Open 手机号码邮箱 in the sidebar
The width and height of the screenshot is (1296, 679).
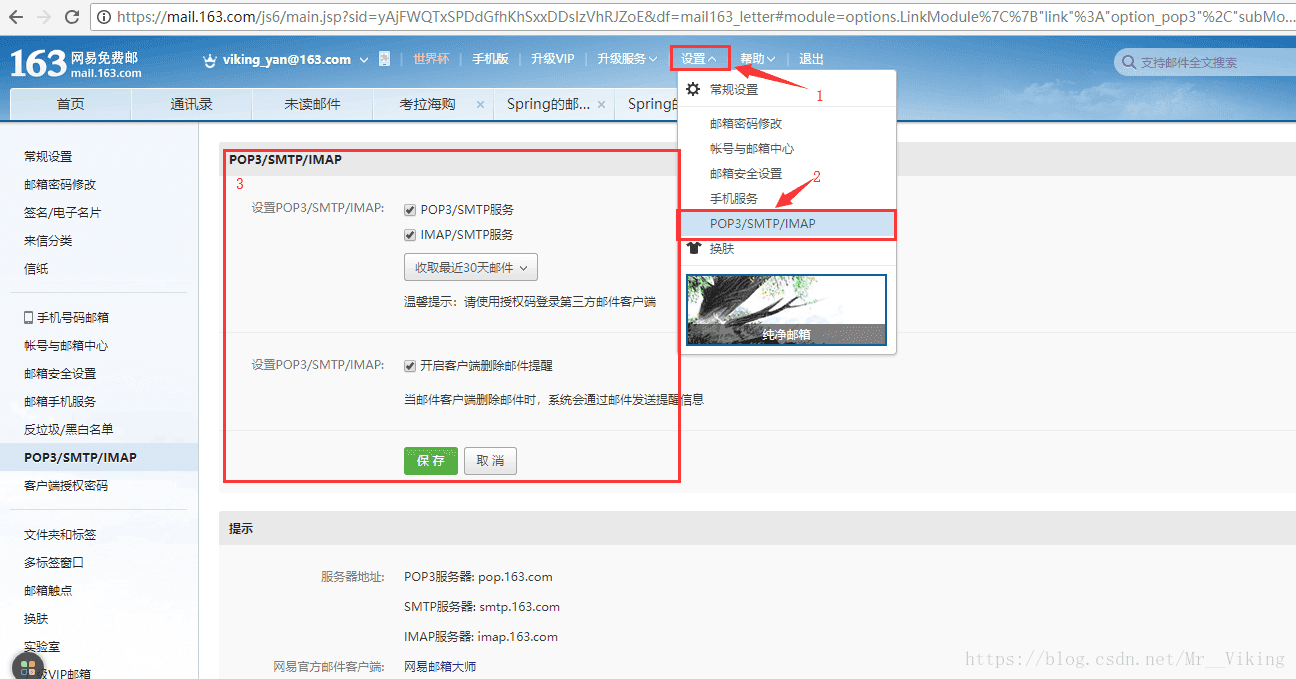(73, 318)
